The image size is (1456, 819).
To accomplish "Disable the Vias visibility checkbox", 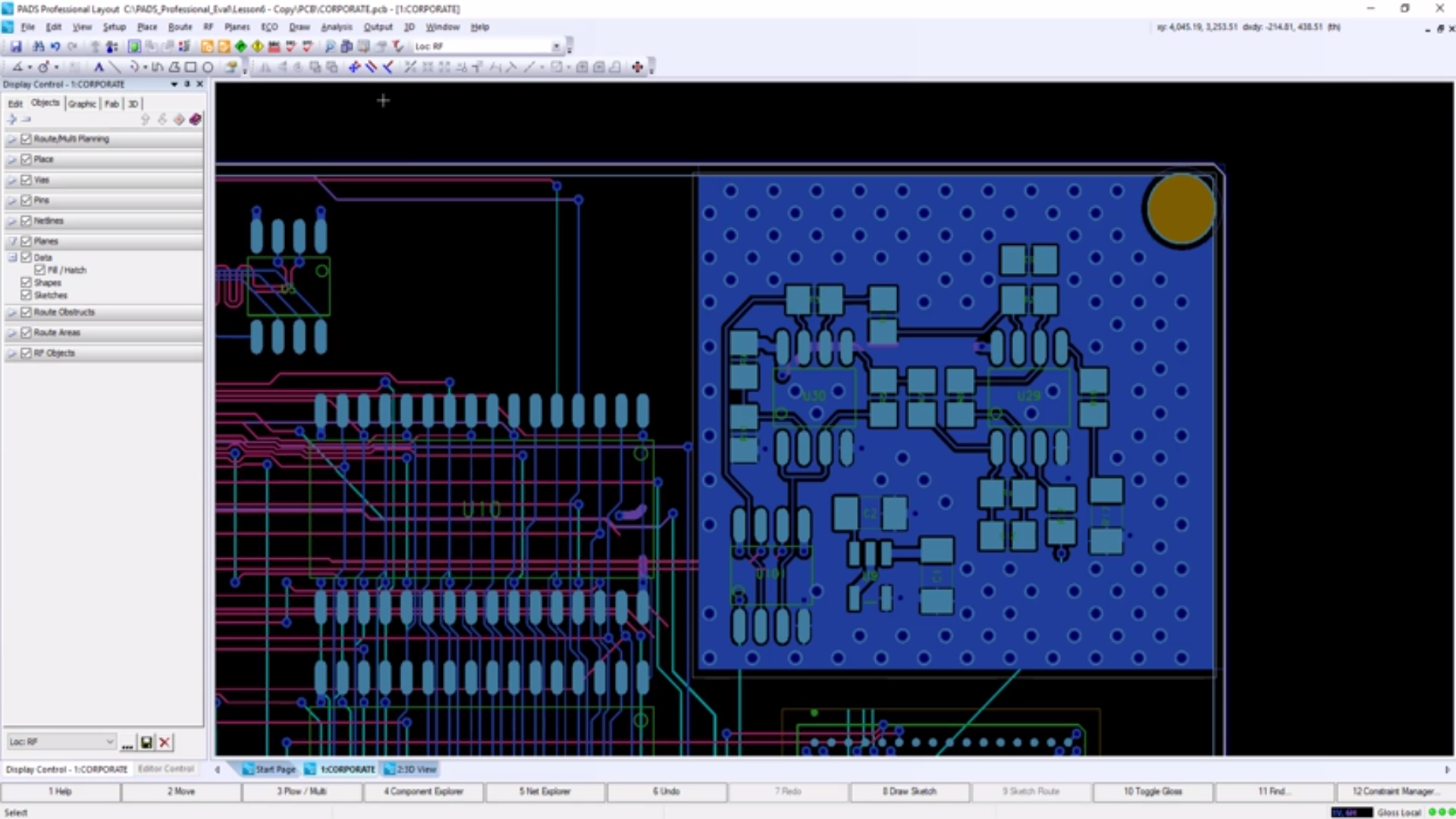I will coord(27,180).
